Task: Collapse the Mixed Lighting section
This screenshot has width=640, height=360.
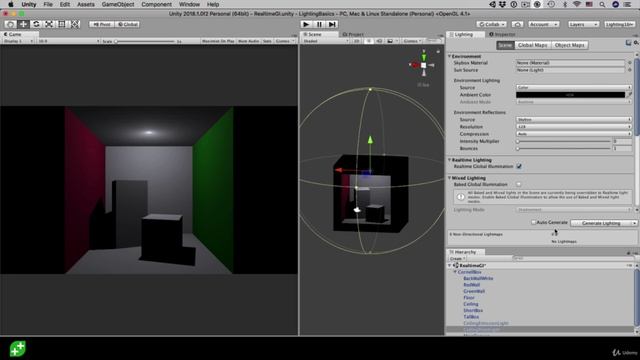Action: [x=450, y=178]
